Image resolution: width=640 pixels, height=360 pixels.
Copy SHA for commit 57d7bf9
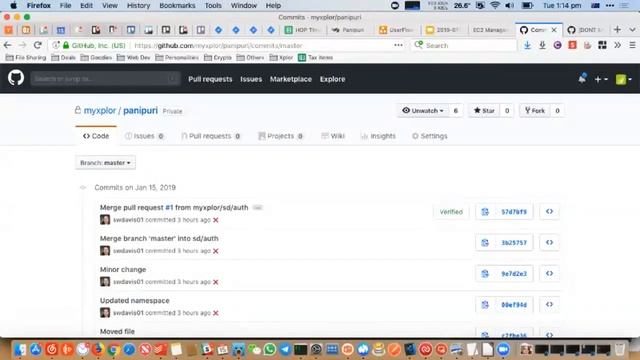tap(485, 212)
